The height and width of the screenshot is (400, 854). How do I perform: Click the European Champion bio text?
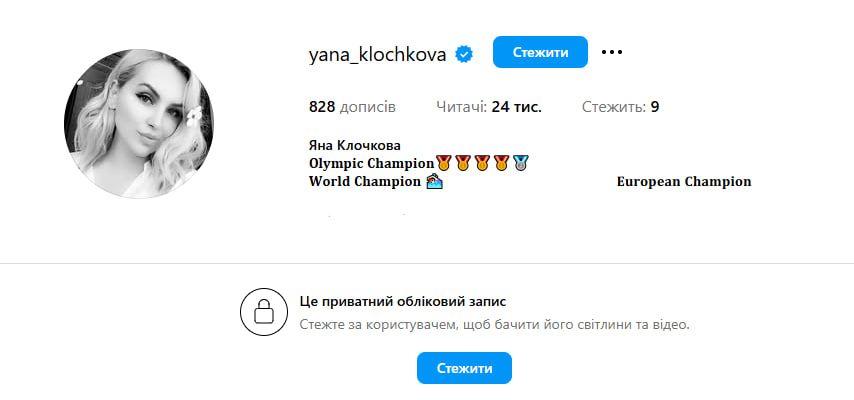(x=684, y=181)
